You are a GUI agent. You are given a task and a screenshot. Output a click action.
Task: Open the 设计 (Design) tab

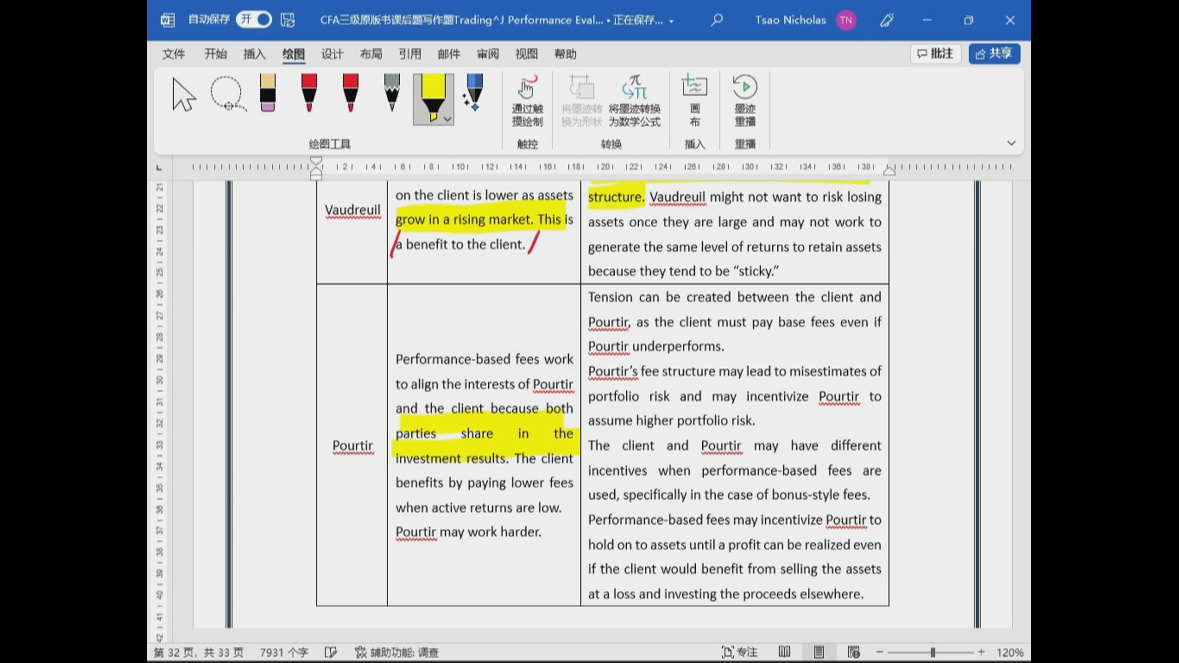coord(332,54)
